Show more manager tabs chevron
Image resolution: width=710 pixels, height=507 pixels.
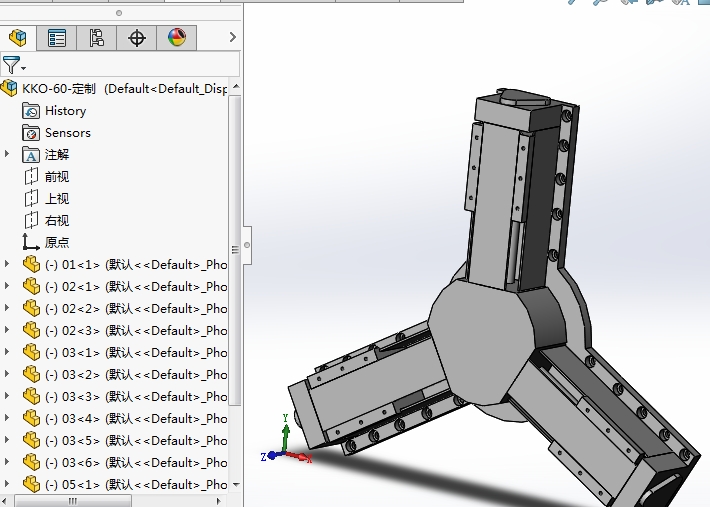coord(233,37)
